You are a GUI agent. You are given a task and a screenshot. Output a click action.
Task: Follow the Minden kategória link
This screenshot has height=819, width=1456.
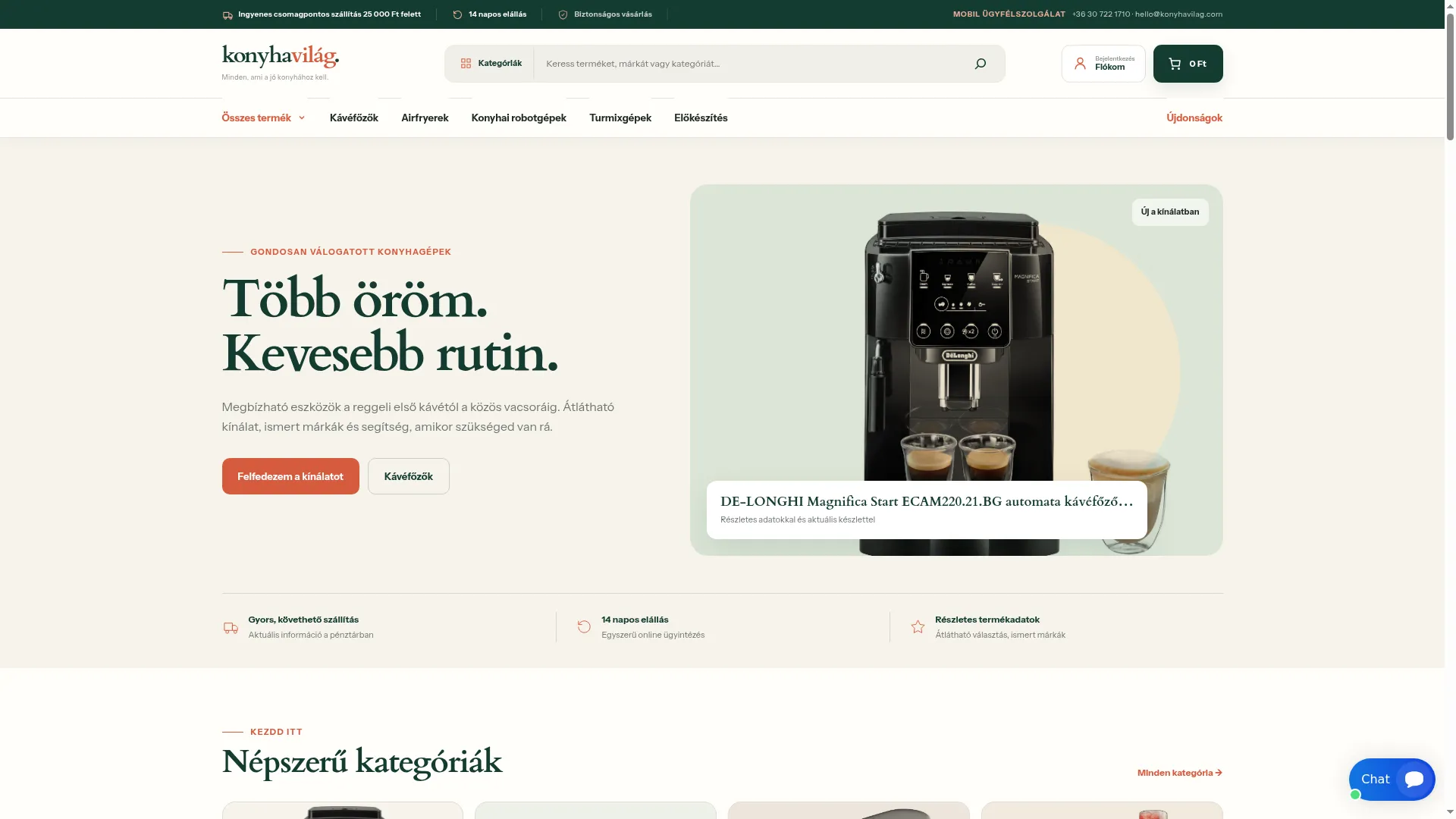point(1180,773)
